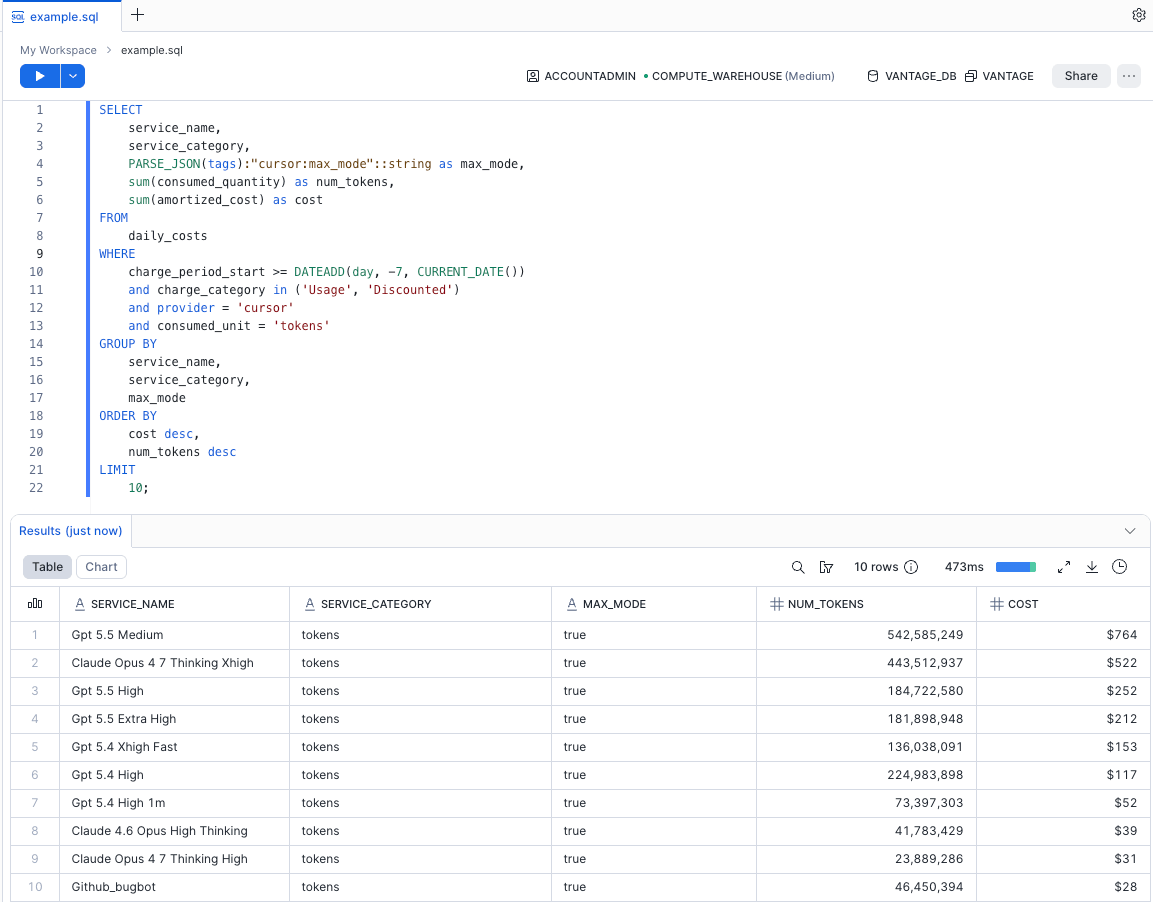Open the results filter icon
This screenshot has height=902, width=1153.
tap(826, 567)
